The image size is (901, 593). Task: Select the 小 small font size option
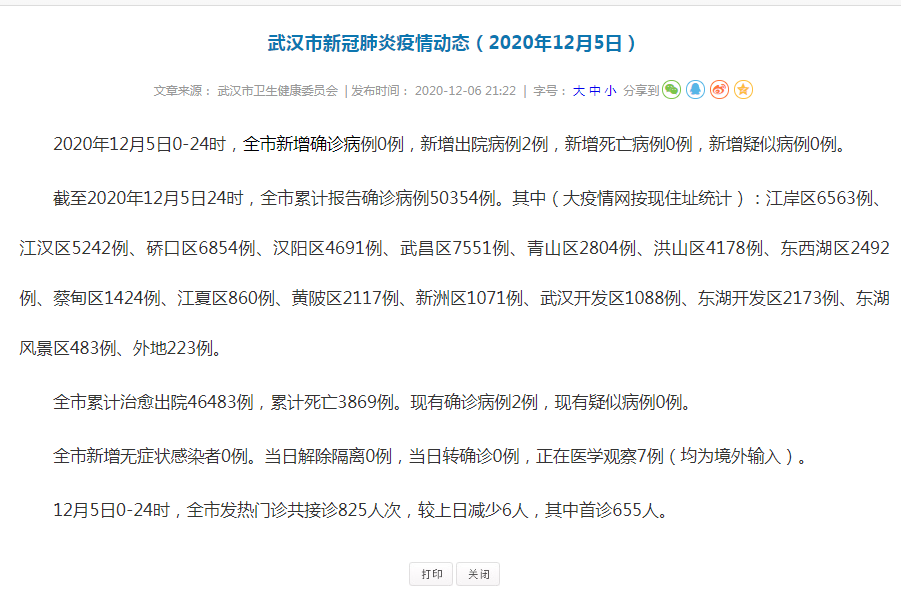611,89
